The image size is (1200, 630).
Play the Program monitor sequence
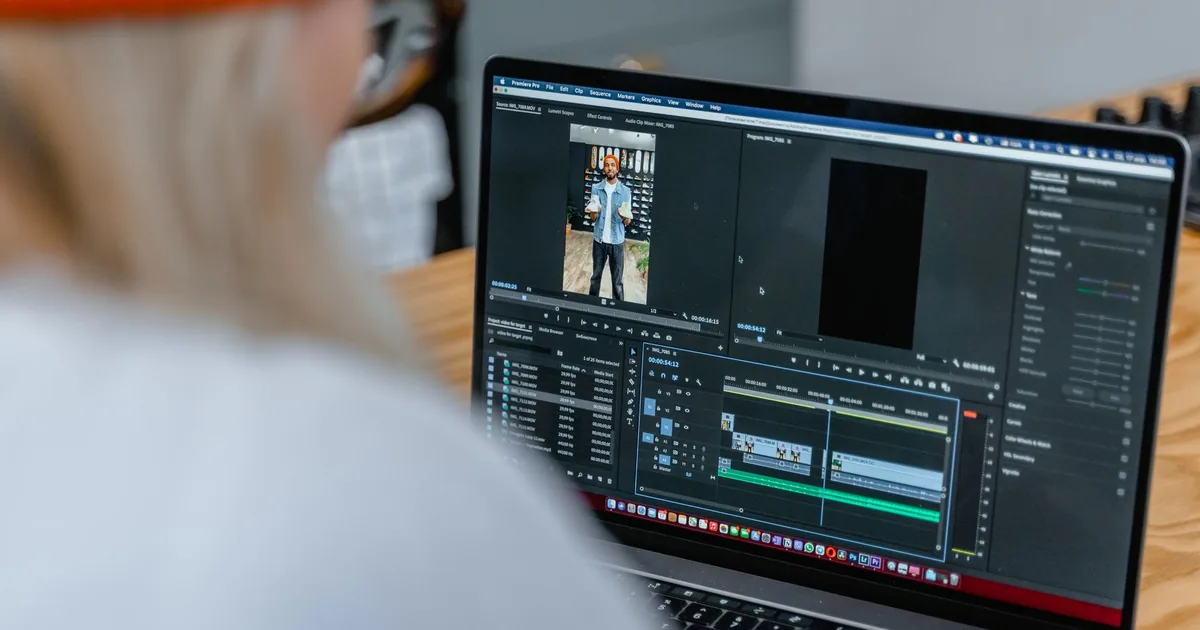[862, 372]
